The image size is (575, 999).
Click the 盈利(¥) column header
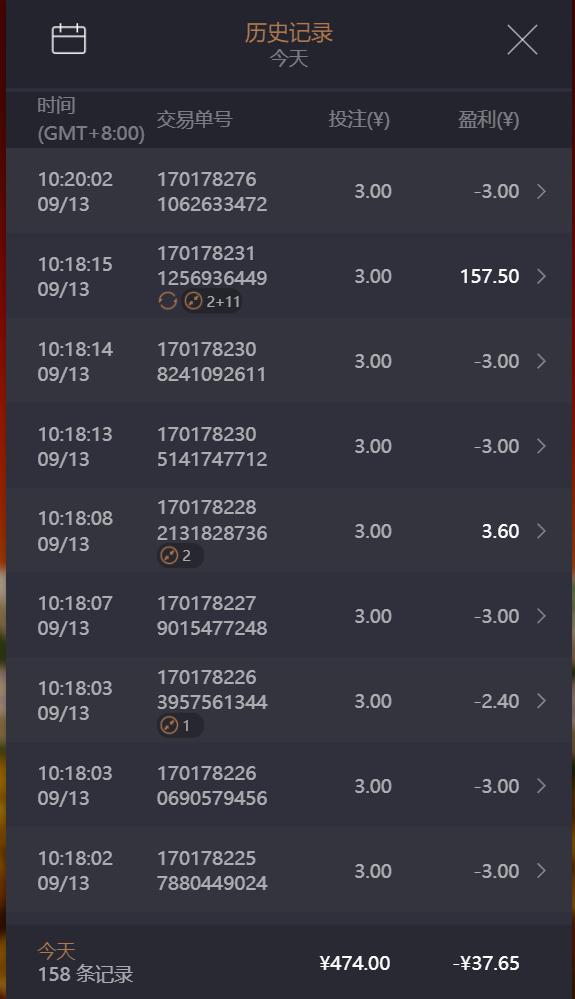click(488, 119)
